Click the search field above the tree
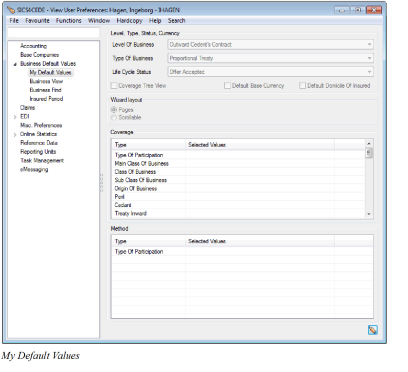 click(53, 32)
